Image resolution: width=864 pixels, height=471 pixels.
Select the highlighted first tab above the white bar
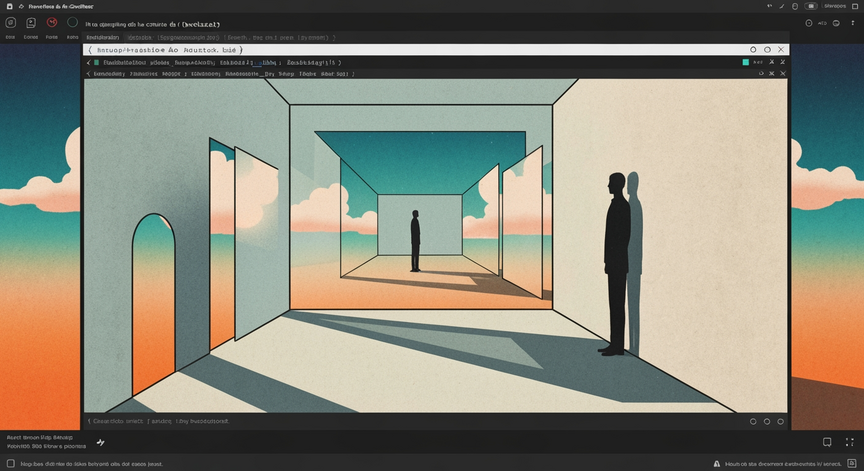[102, 37]
